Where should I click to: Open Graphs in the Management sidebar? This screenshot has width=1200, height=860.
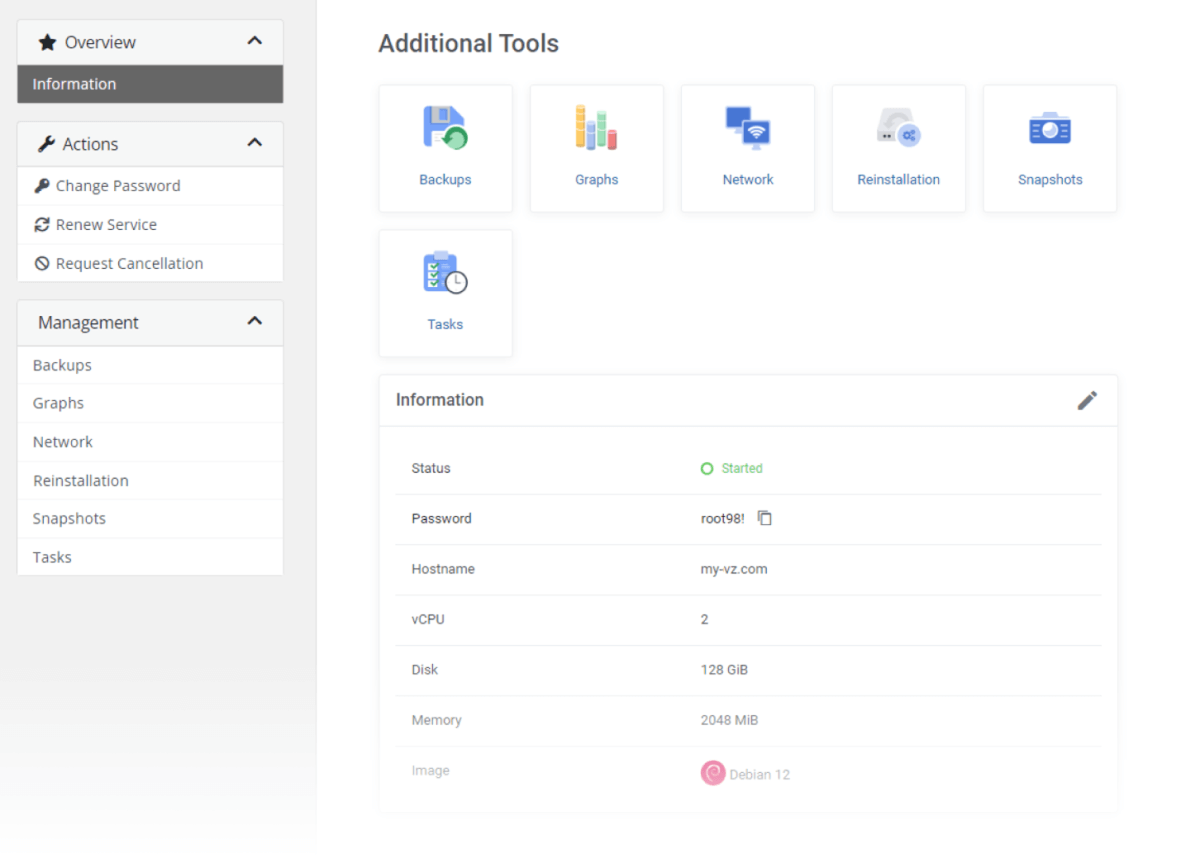click(150, 403)
